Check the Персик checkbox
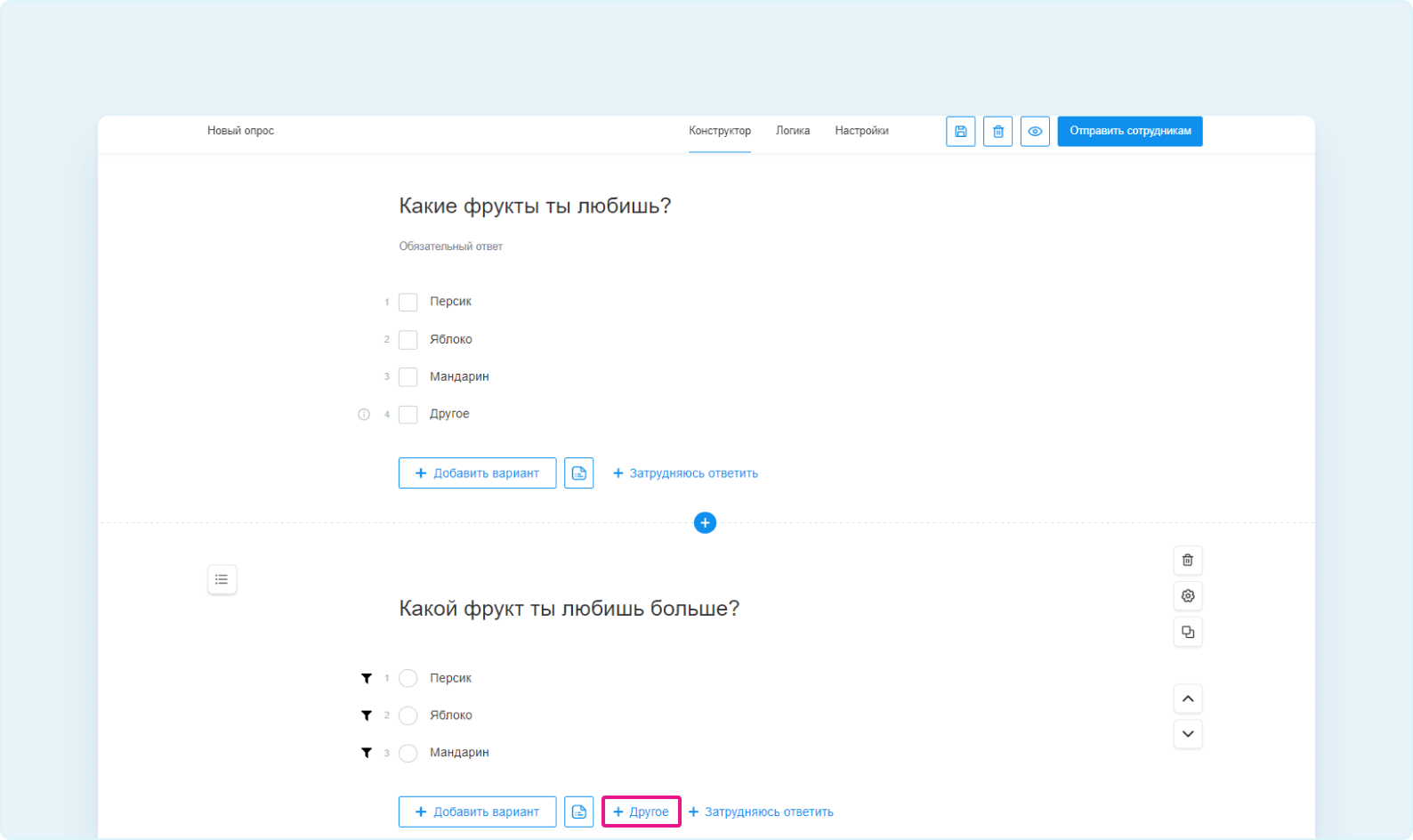 pos(408,303)
